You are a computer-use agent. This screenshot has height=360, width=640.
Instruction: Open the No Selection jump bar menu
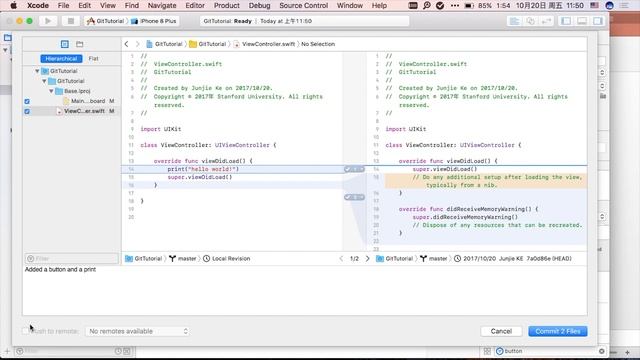[318, 44]
